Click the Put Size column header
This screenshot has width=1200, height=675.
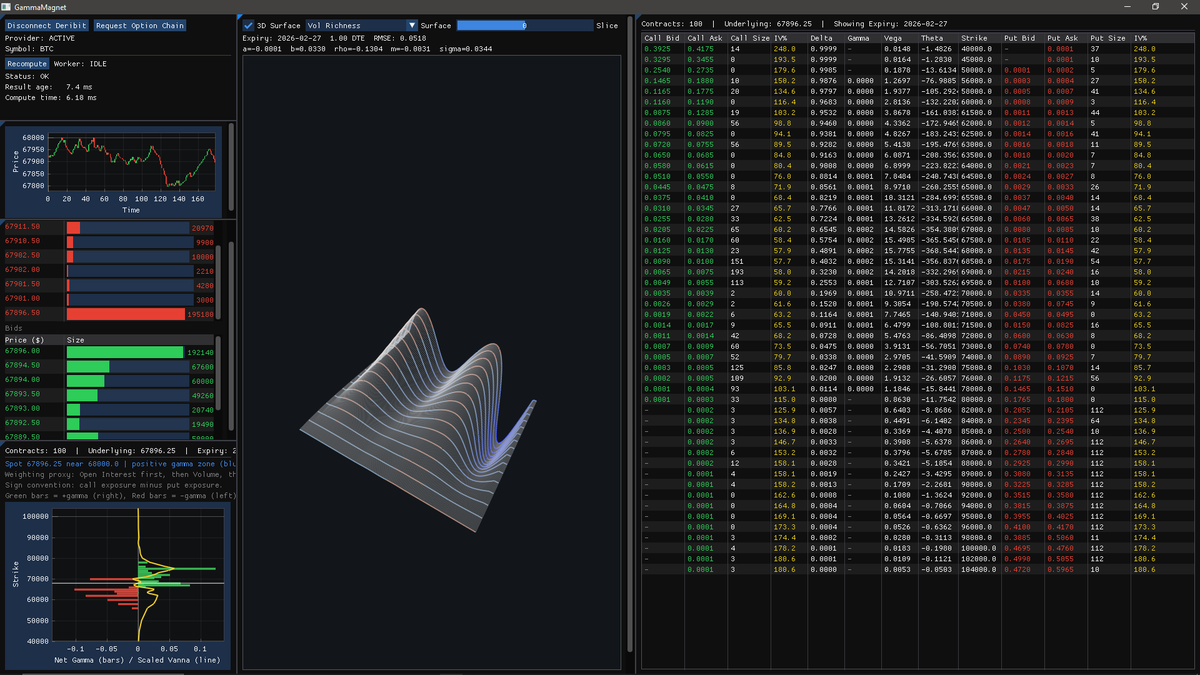1109,37
